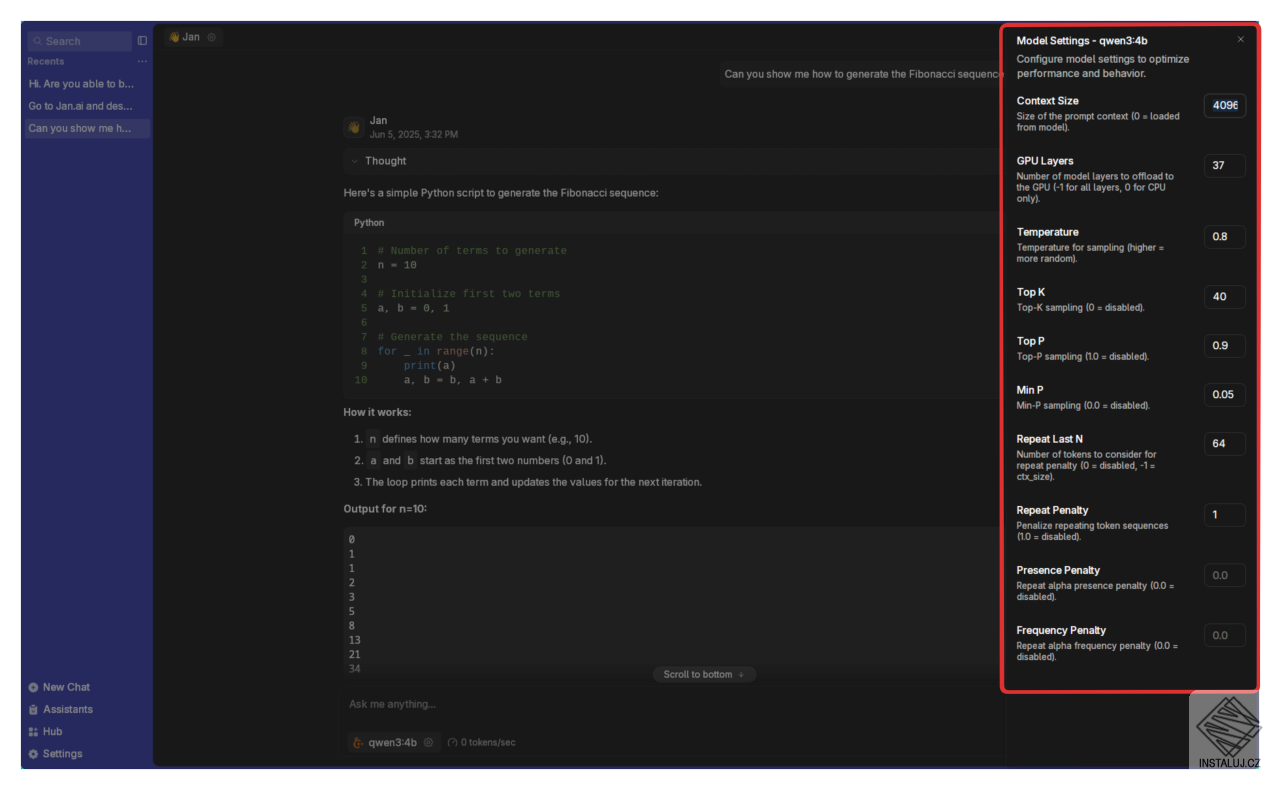
Task: Expand the Thought section
Action: pos(378,161)
